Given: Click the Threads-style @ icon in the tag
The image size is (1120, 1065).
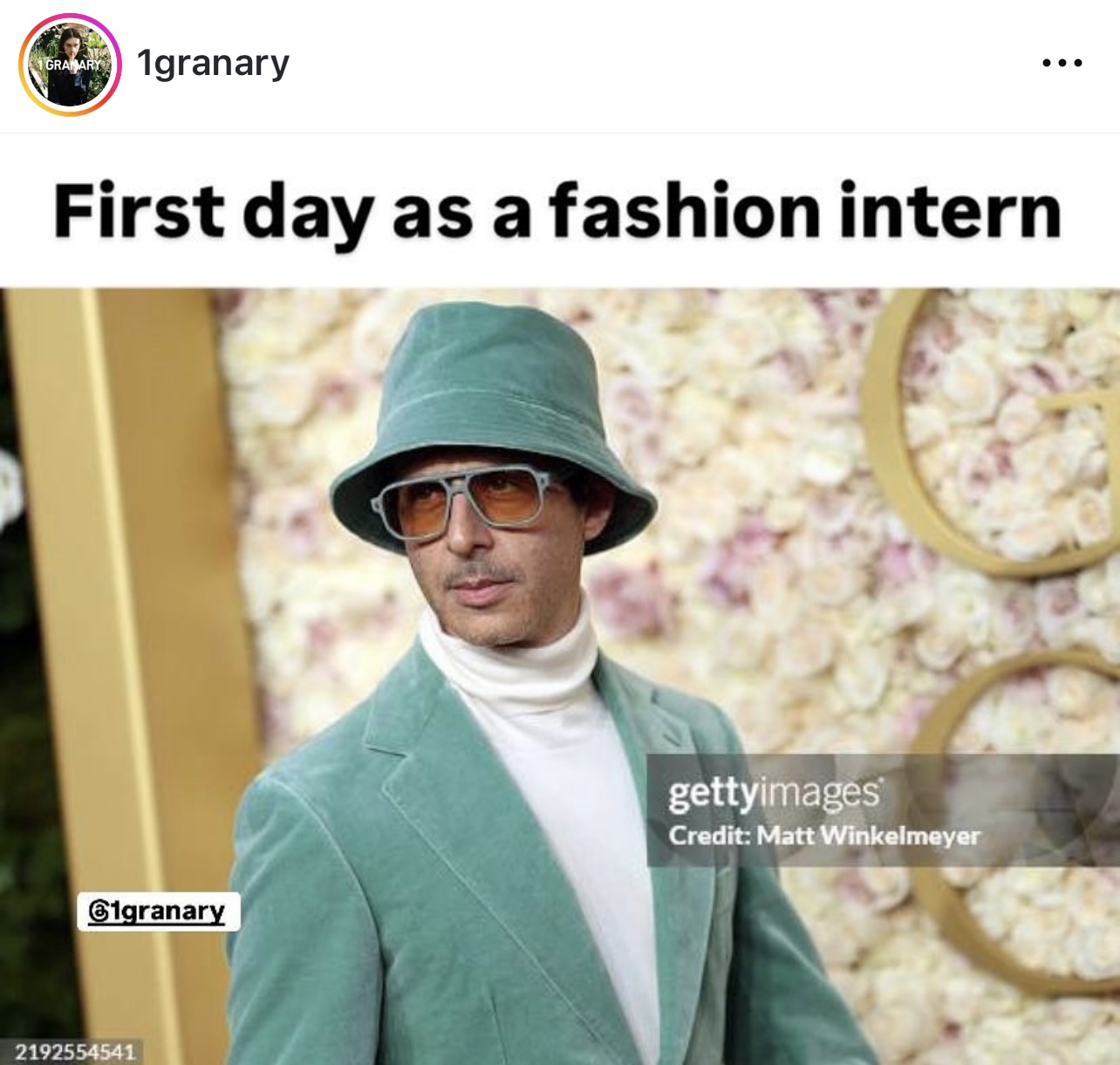Looking at the screenshot, I should (x=99, y=911).
